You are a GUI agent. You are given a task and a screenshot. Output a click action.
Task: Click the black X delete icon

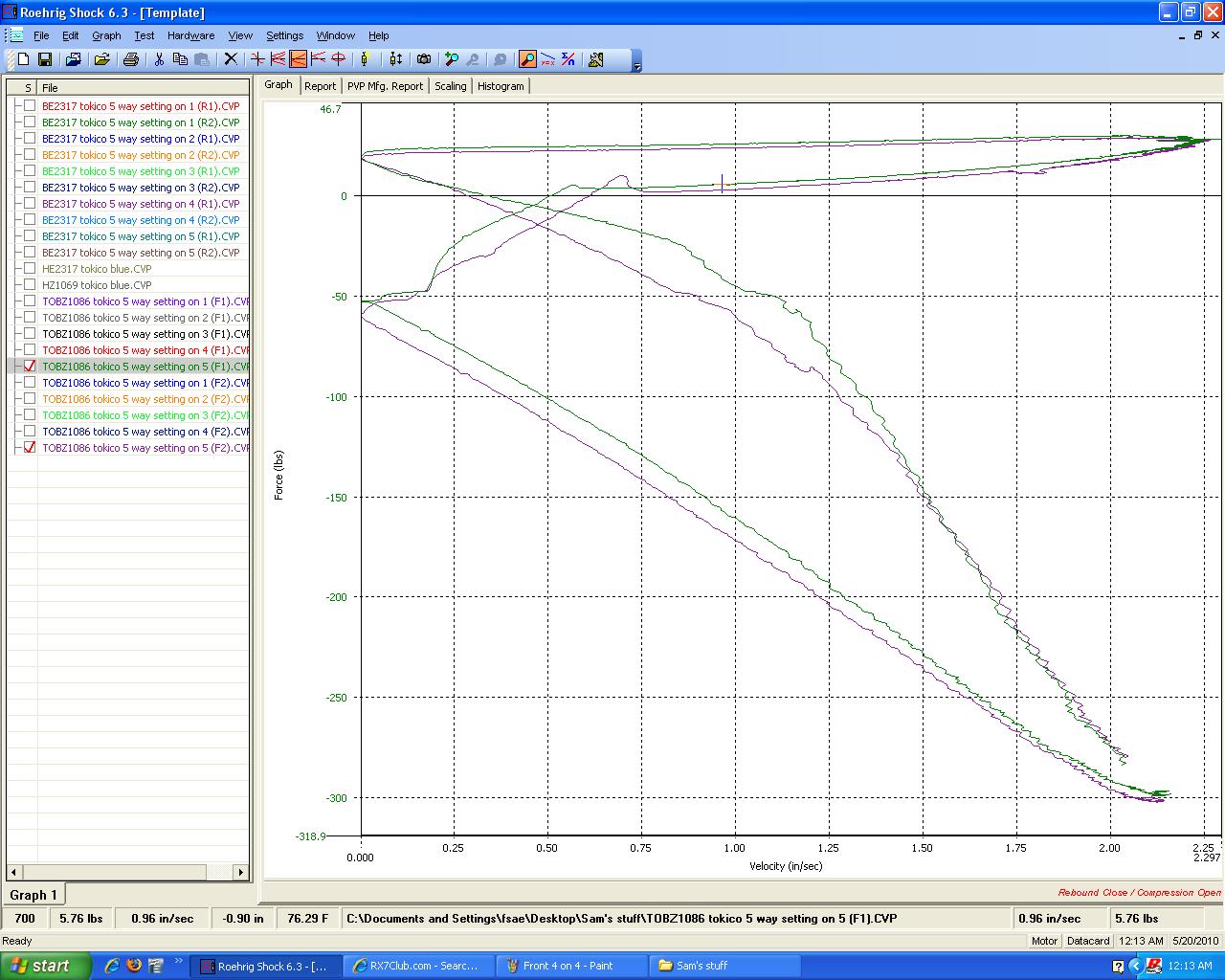point(230,59)
